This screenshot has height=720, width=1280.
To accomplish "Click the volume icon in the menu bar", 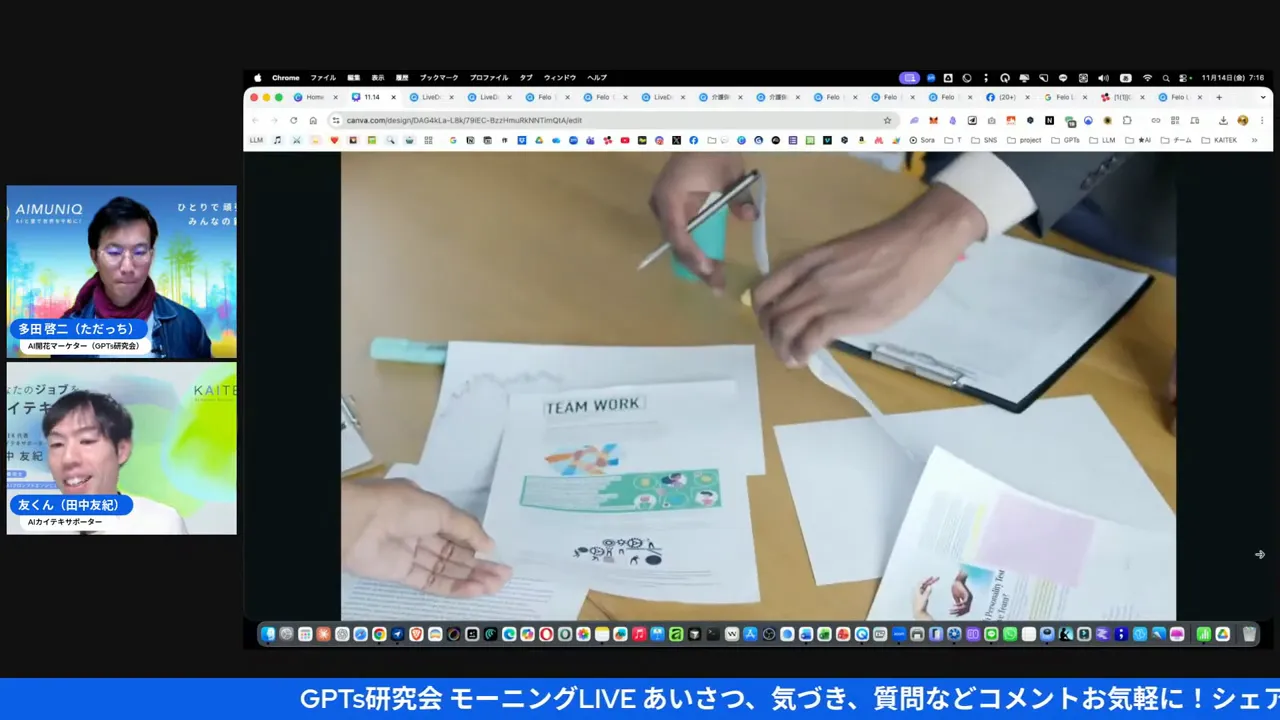I will click(x=1103, y=78).
